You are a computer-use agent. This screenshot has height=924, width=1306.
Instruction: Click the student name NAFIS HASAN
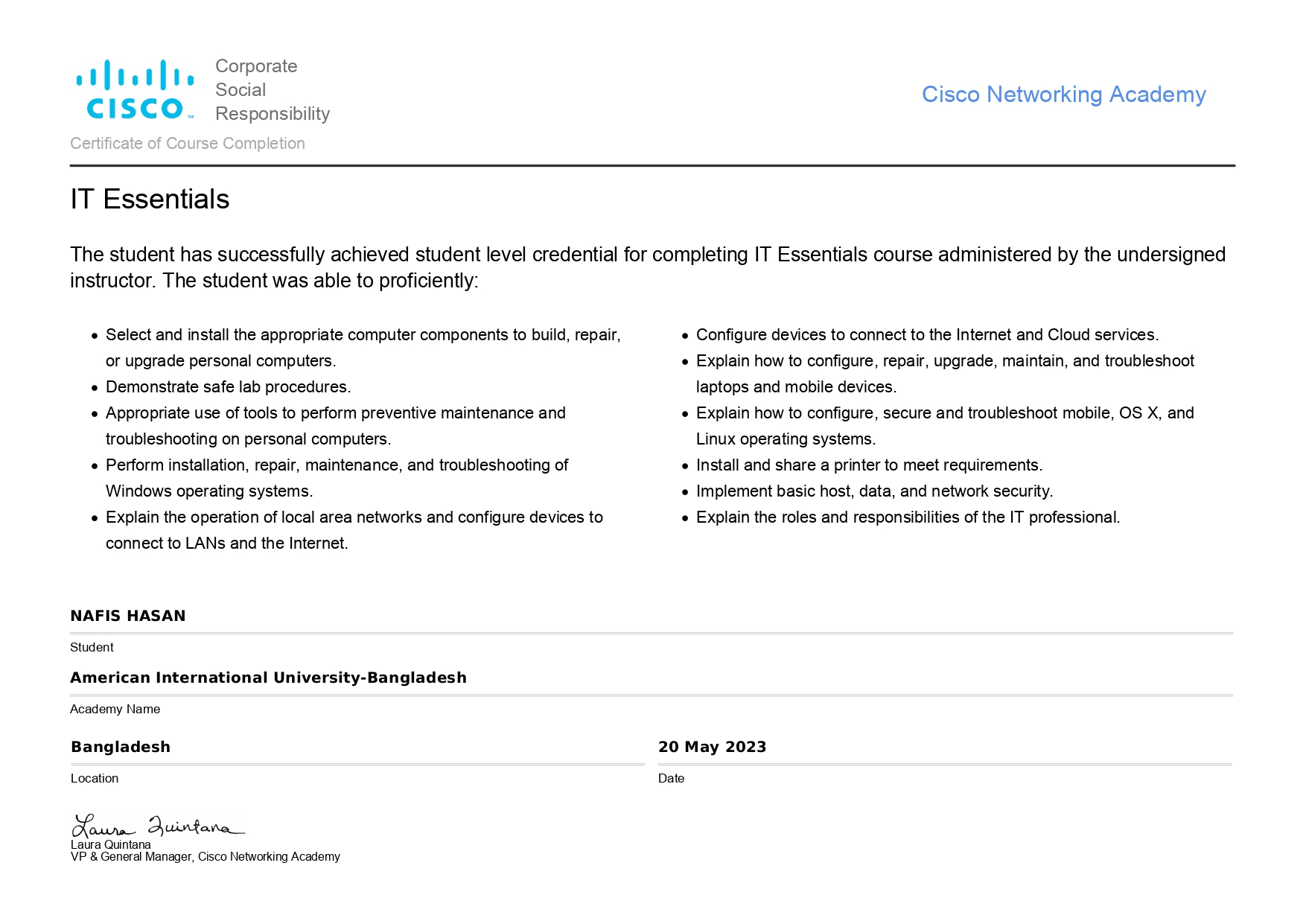128,616
